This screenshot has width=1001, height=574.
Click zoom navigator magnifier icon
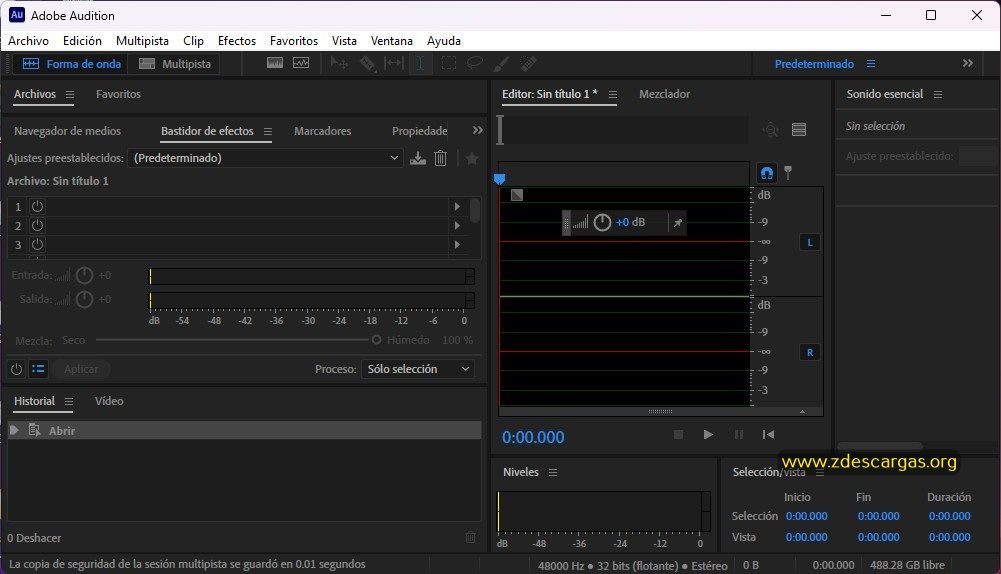pos(771,130)
